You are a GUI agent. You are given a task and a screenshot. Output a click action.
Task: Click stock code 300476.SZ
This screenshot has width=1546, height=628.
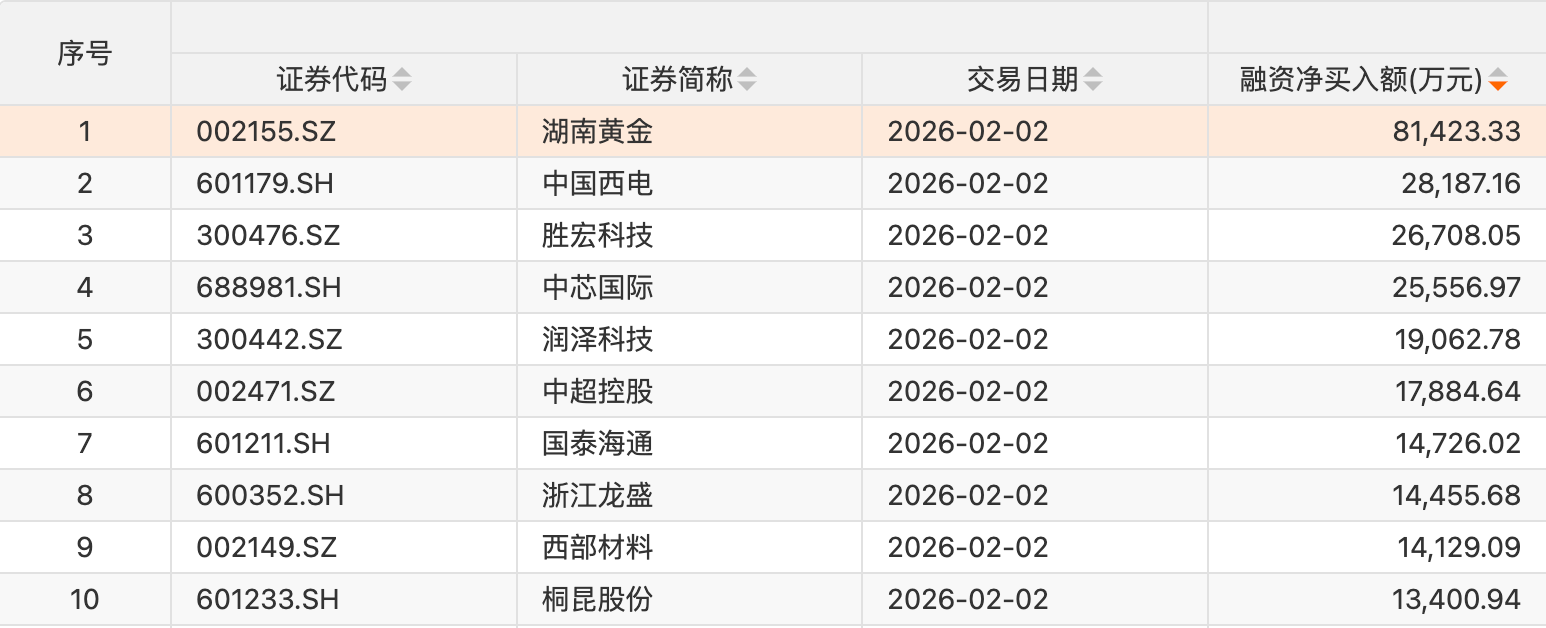coord(268,236)
